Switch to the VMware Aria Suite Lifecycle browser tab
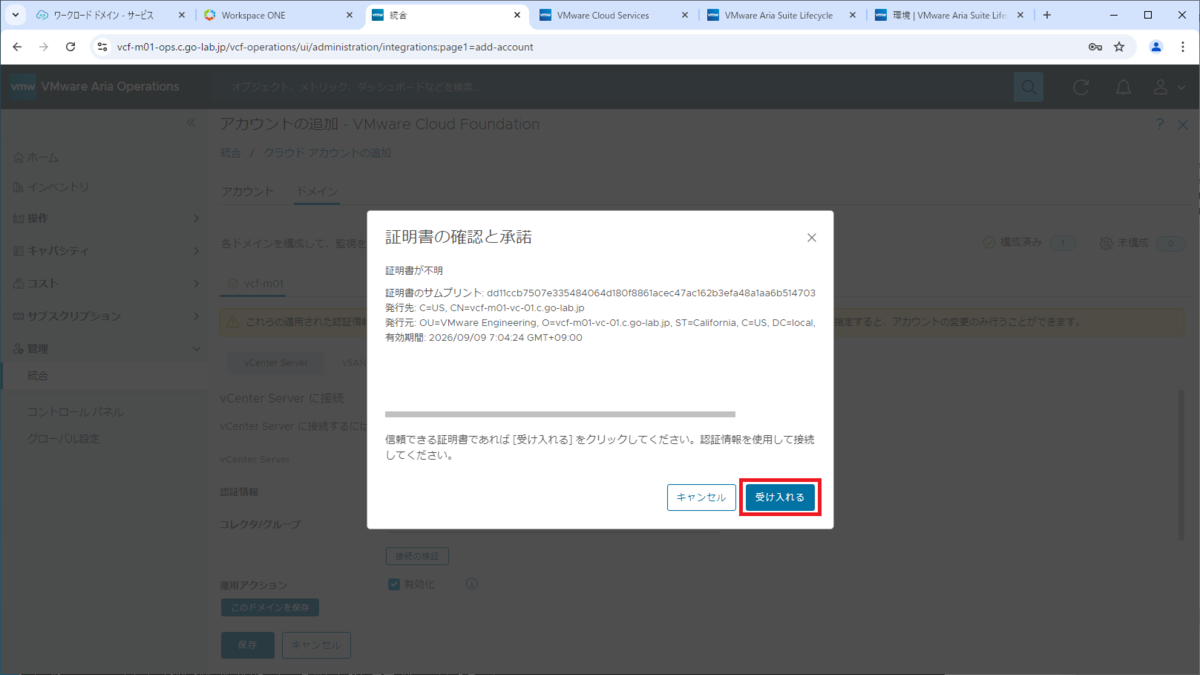 781,16
